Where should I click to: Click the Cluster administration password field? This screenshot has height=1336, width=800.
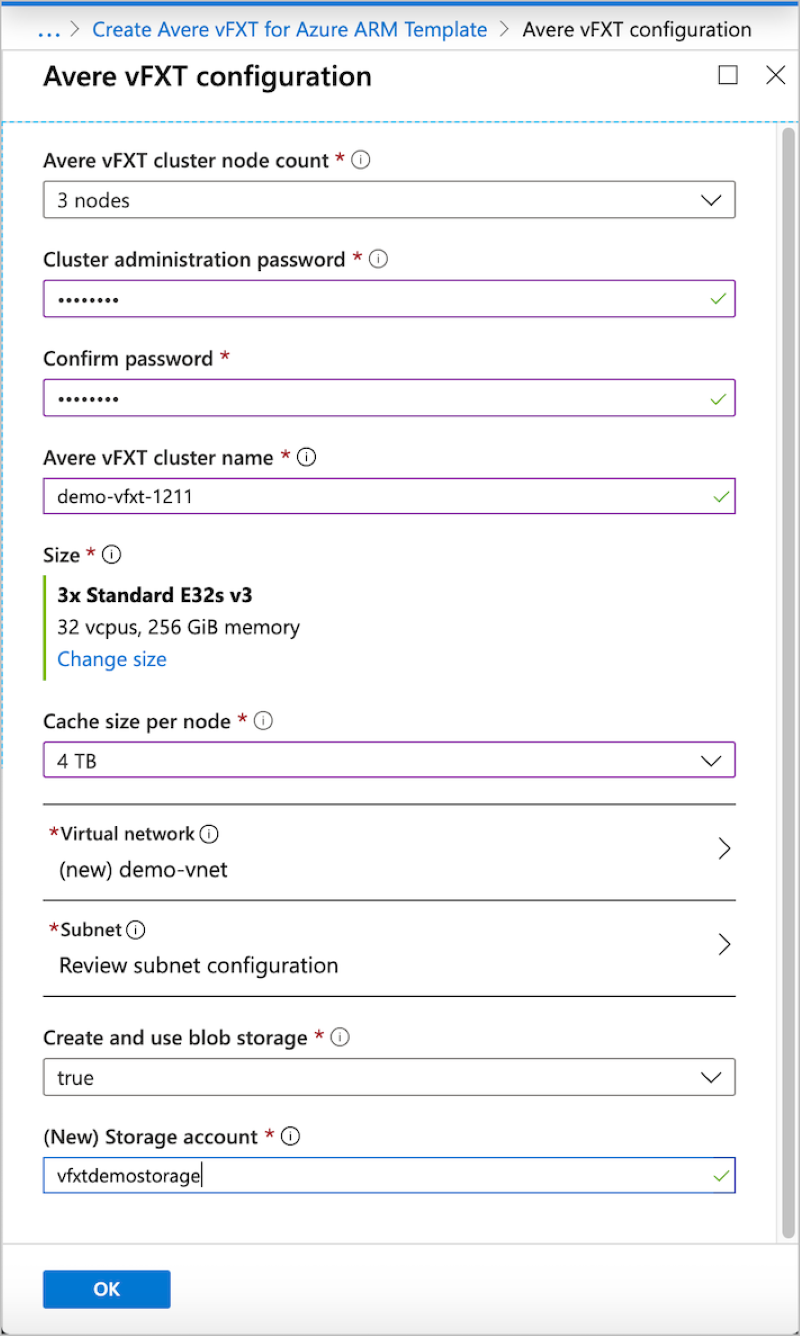[389, 299]
